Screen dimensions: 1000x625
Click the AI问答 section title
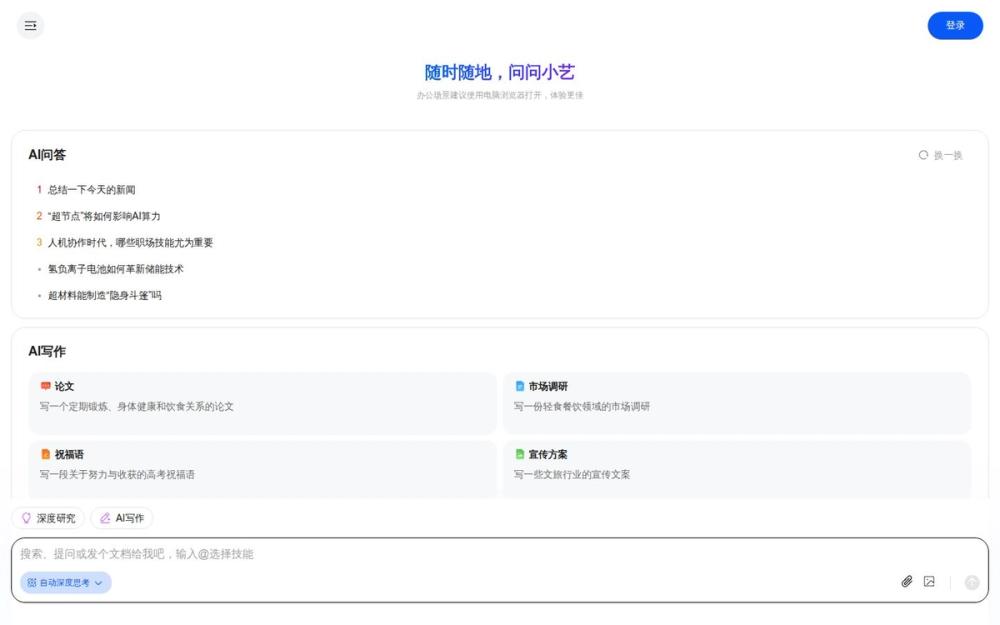click(47, 154)
